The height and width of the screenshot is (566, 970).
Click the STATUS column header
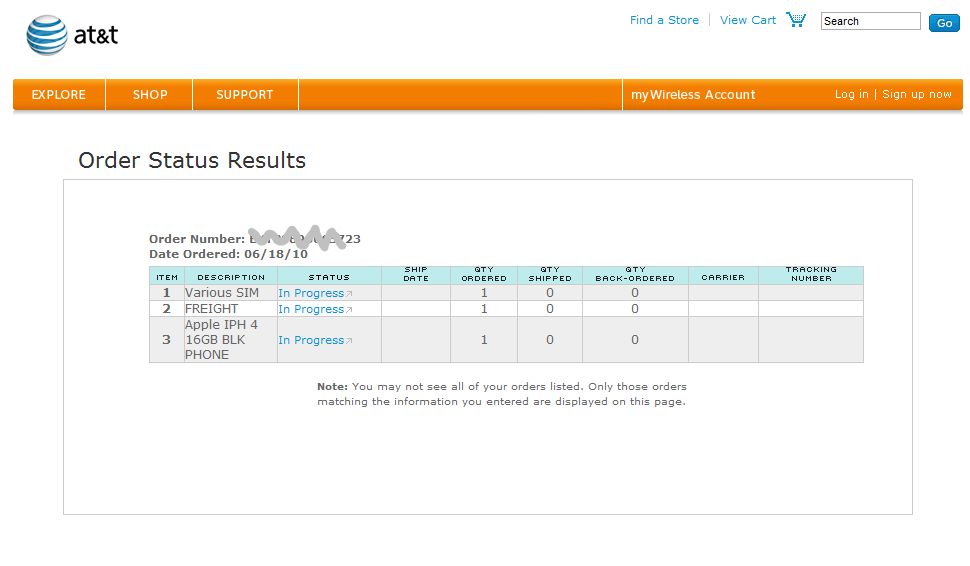point(329,277)
